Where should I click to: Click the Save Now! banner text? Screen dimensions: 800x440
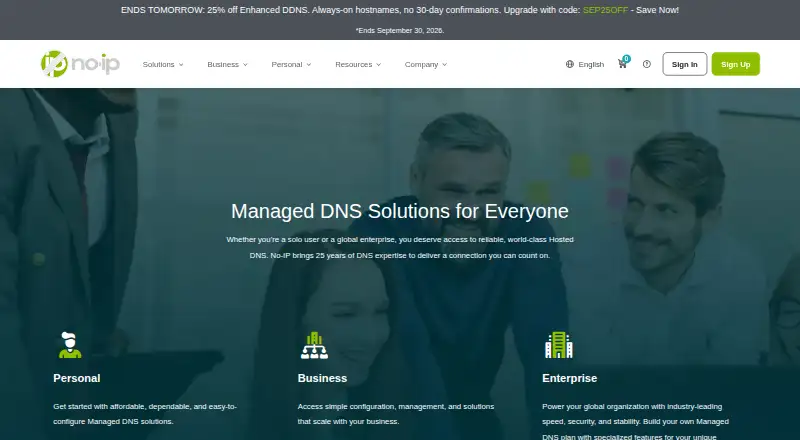[658, 10]
